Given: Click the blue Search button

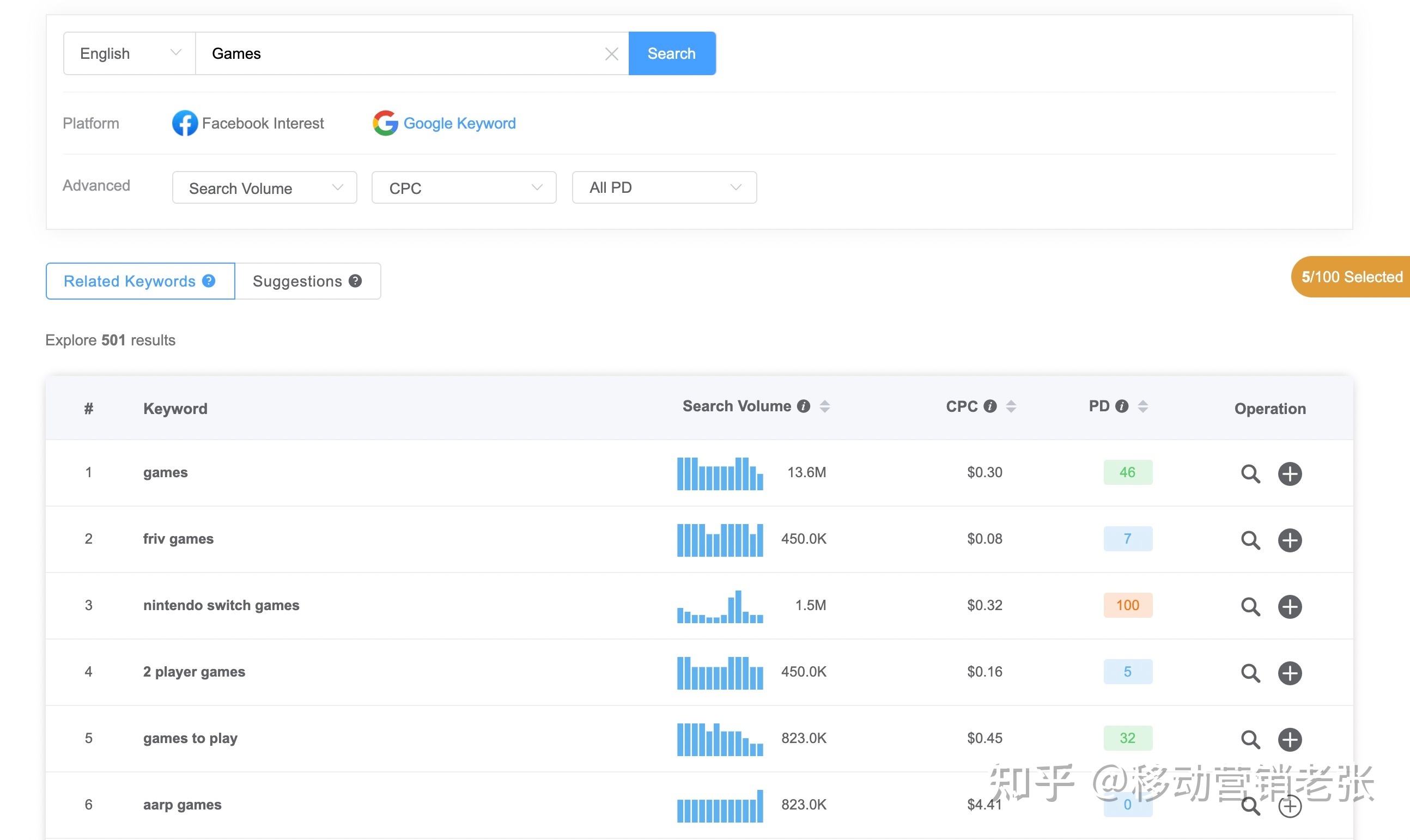Looking at the screenshot, I should pyautogui.click(x=672, y=53).
